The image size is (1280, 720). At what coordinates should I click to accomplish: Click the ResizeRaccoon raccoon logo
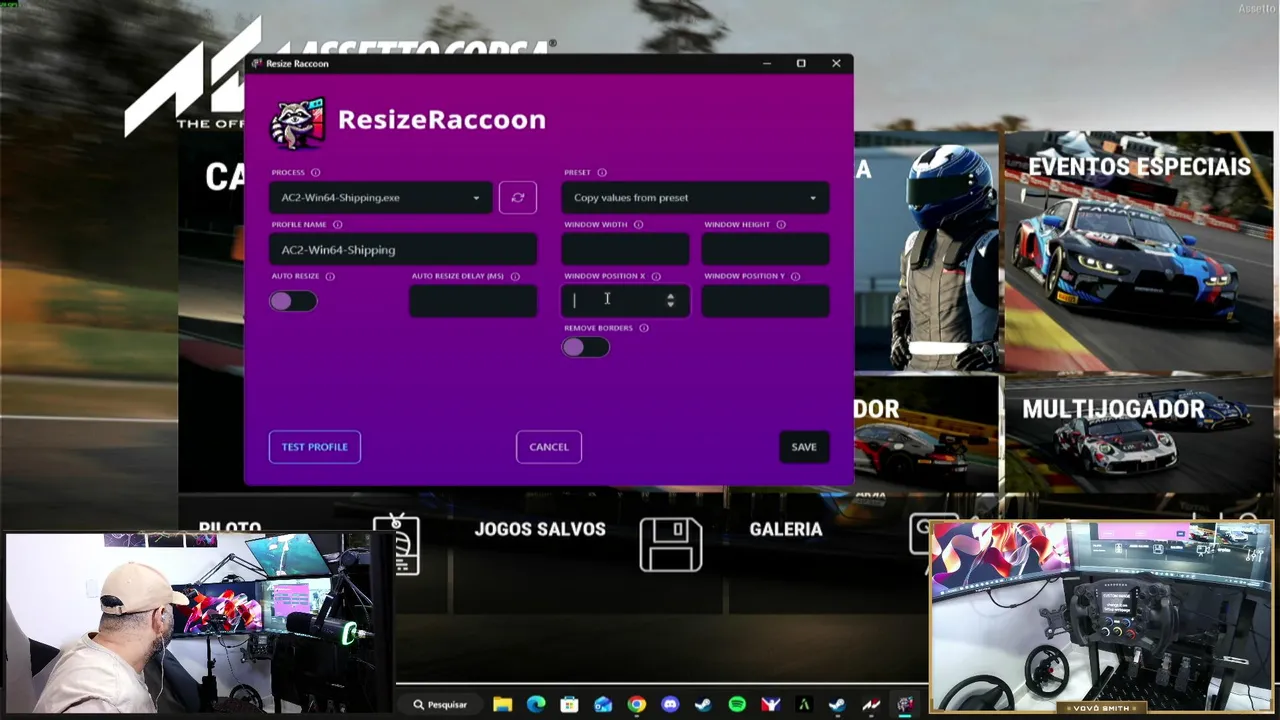tap(298, 122)
